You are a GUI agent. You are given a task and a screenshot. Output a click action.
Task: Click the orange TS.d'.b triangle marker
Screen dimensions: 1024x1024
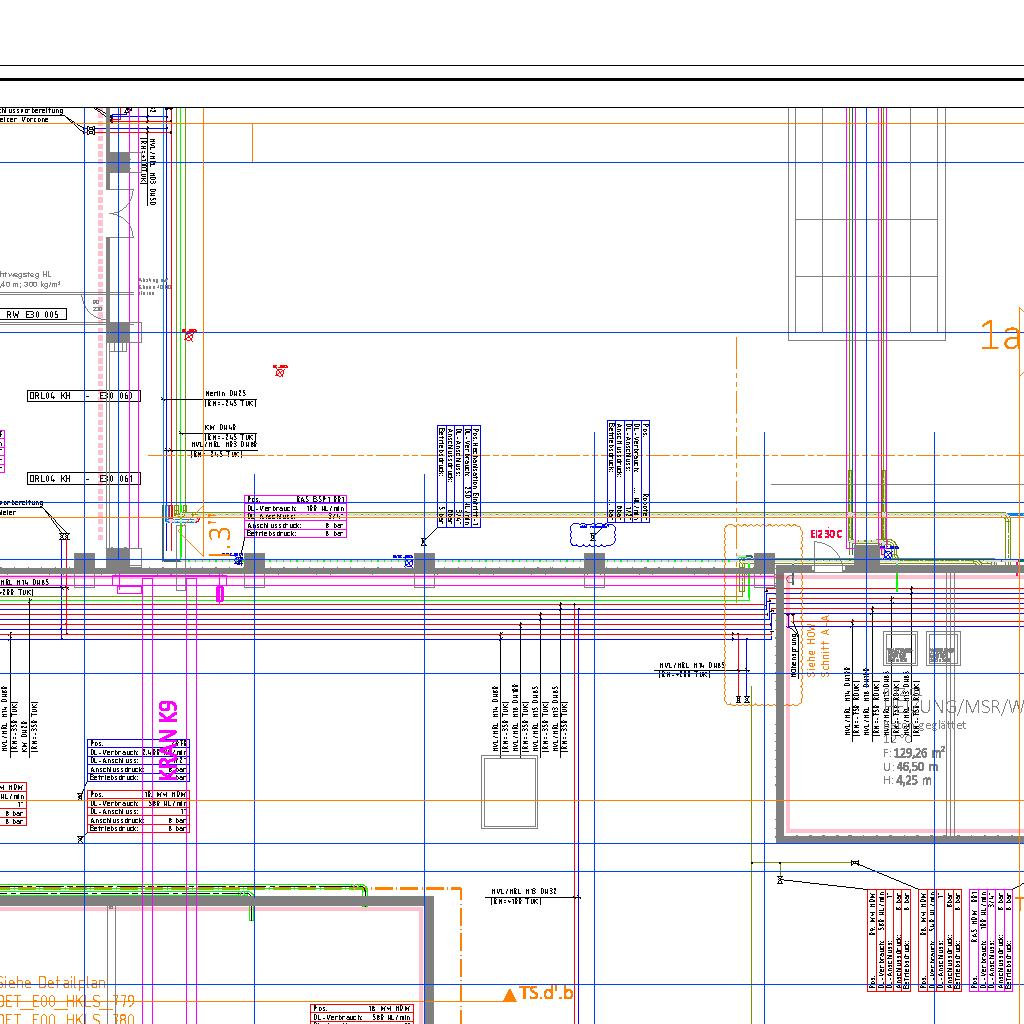(x=509, y=994)
